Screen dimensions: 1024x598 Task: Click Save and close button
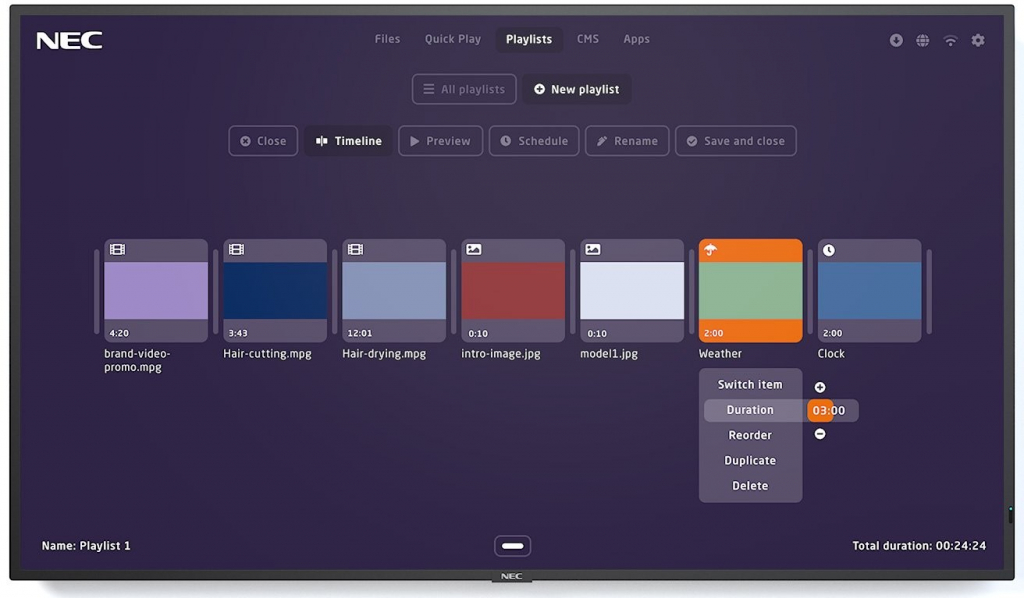(x=735, y=141)
